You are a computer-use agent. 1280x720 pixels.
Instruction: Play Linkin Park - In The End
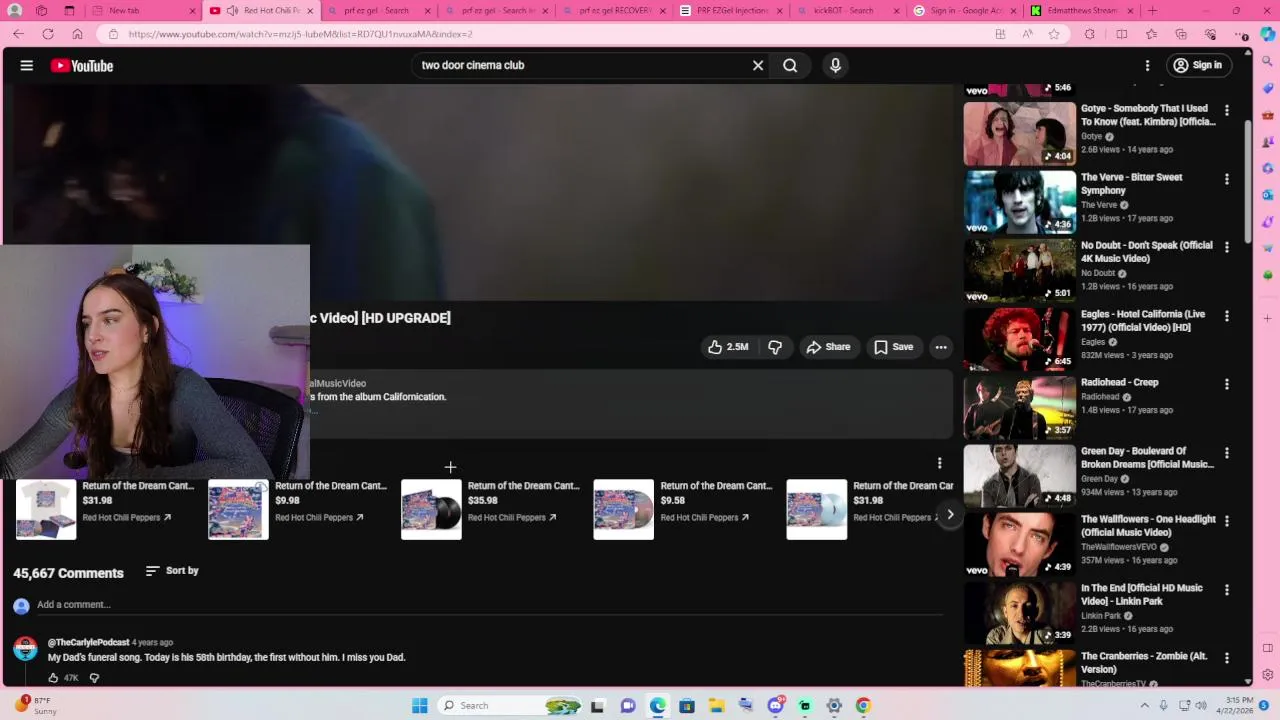click(1020, 613)
